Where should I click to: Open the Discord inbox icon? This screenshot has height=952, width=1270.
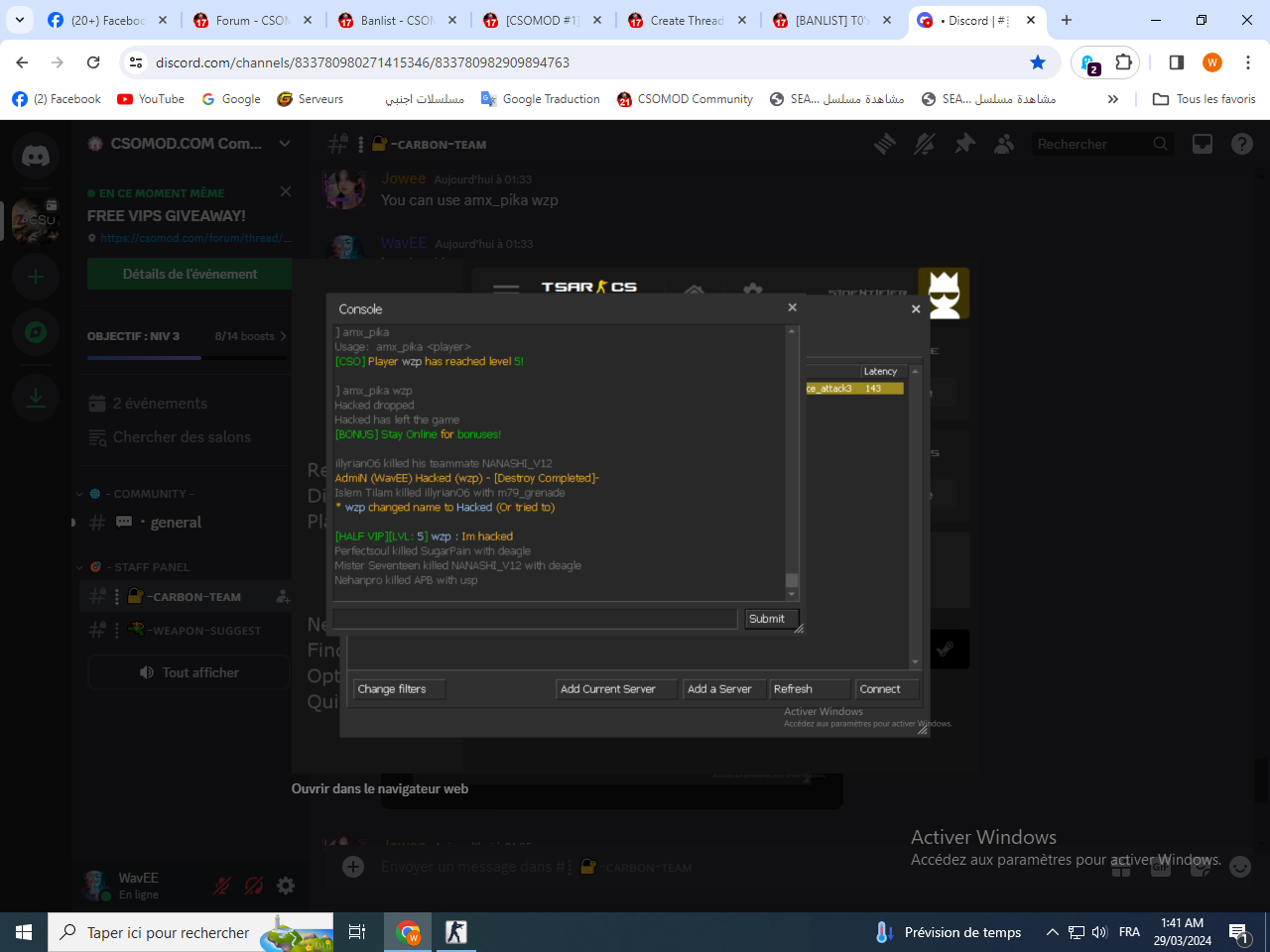coord(1203,145)
